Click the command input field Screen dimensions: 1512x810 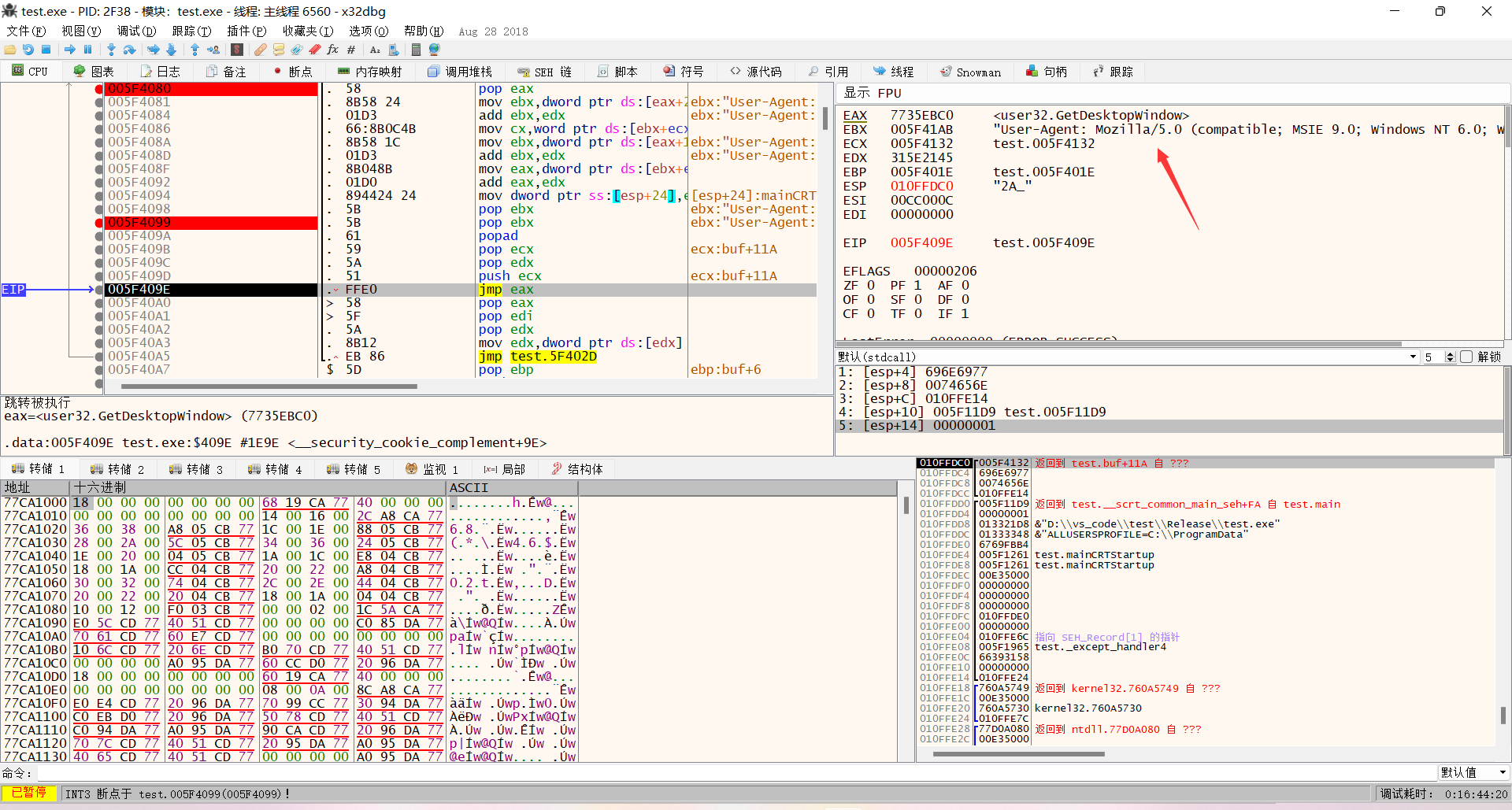point(736,773)
